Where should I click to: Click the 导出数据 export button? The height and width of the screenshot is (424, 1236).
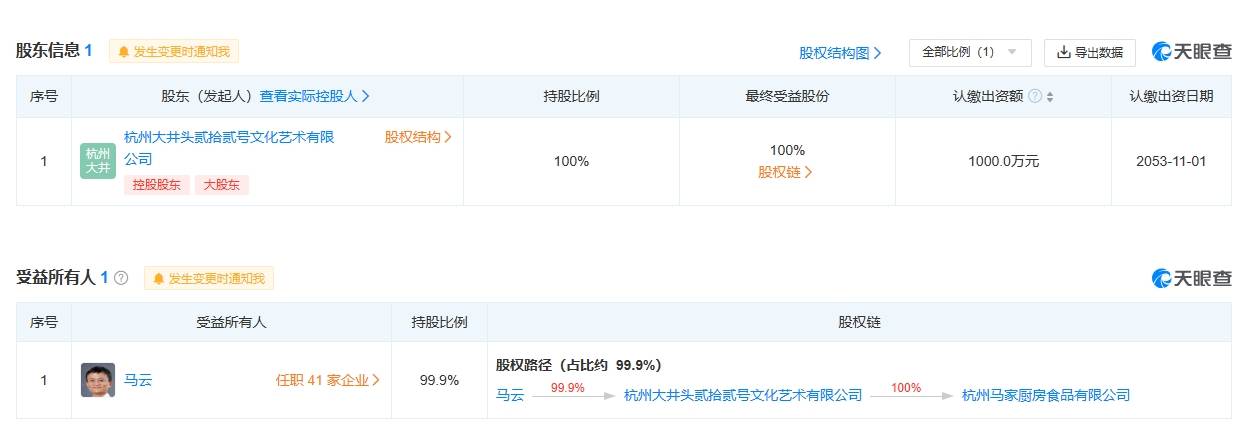click(1090, 52)
